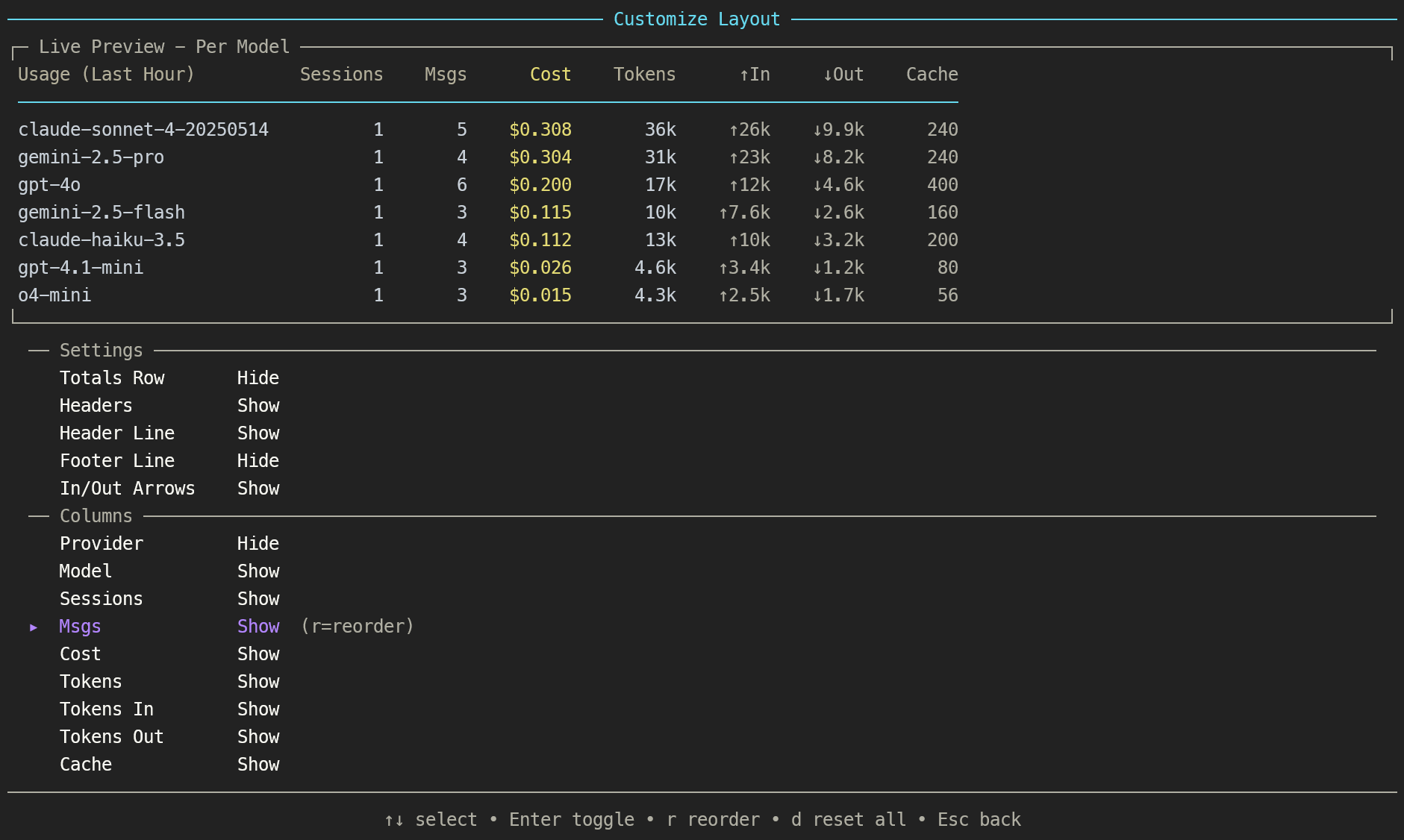Toggle the Sessions column in the Columns list

pyautogui.click(x=169, y=599)
